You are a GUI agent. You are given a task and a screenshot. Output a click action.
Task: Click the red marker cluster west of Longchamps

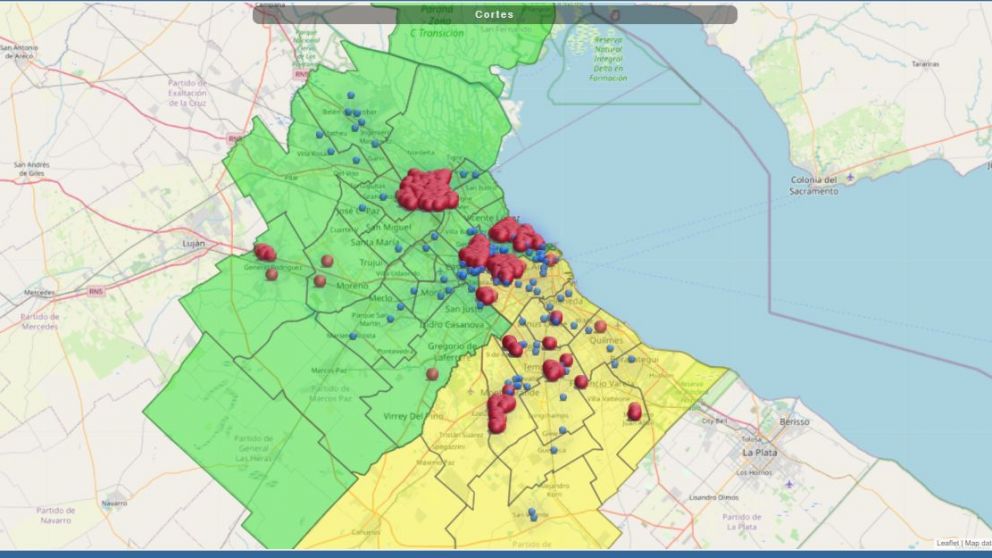coord(500,410)
